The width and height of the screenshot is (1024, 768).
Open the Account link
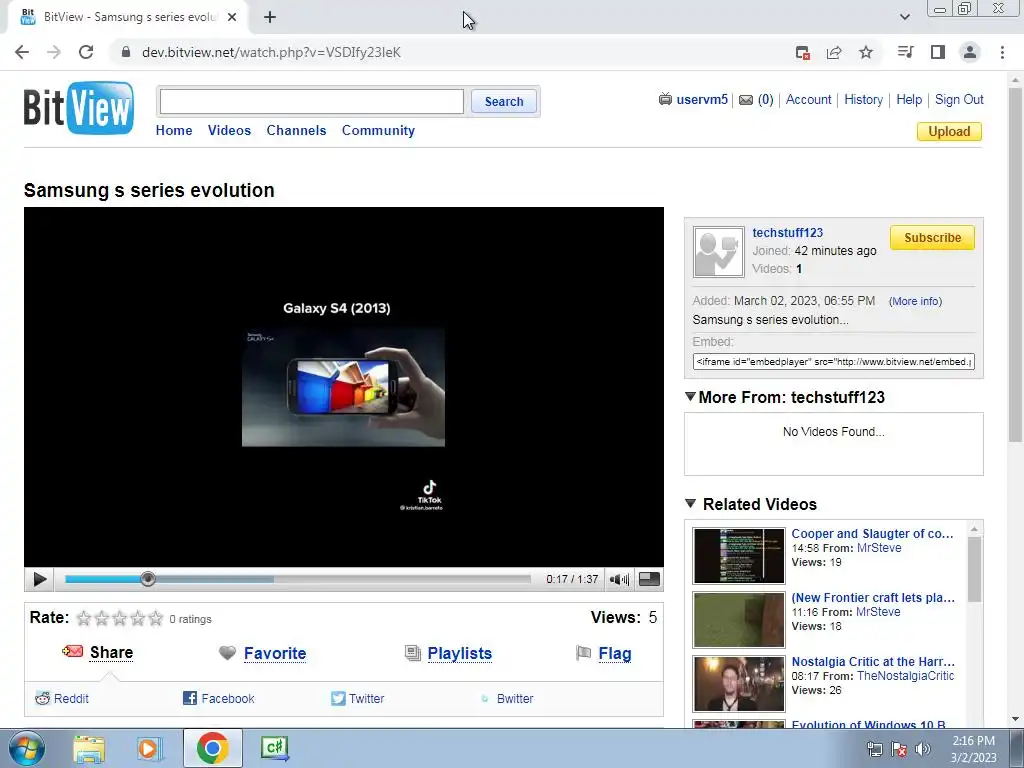(x=808, y=99)
